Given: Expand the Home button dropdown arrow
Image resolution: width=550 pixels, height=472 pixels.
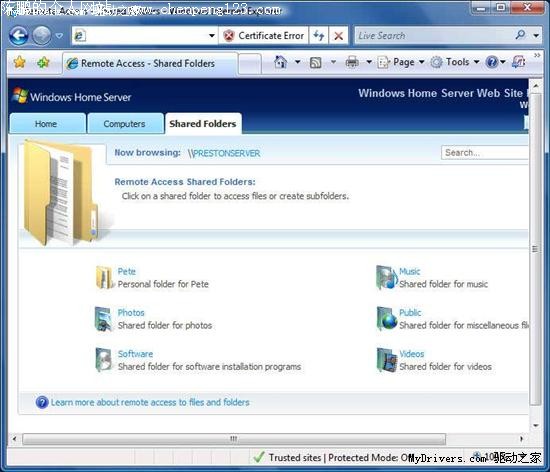Looking at the screenshot, I should (298, 62).
